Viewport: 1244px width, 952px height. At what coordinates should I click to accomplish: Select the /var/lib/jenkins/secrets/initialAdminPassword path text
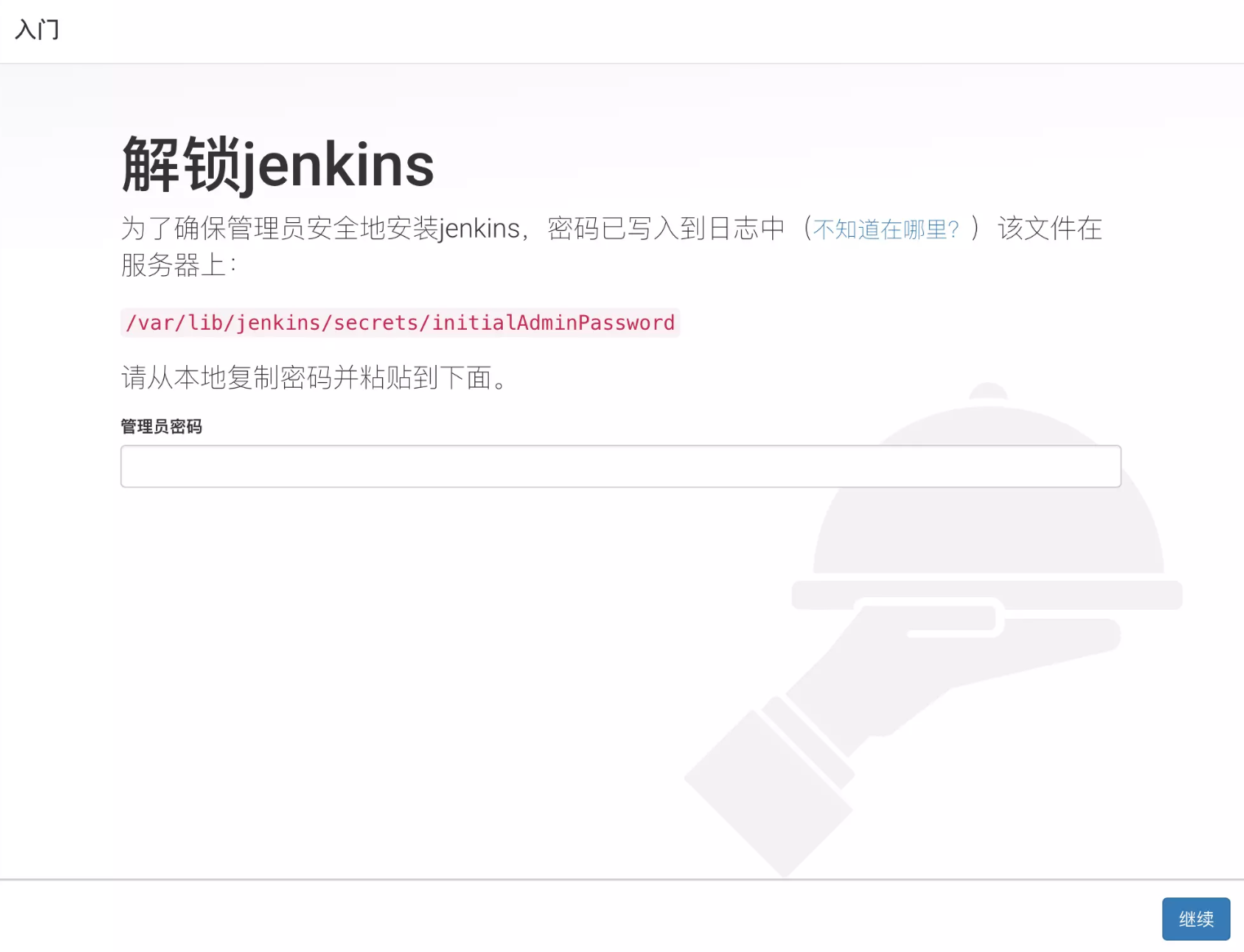click(x=400, y=323)
